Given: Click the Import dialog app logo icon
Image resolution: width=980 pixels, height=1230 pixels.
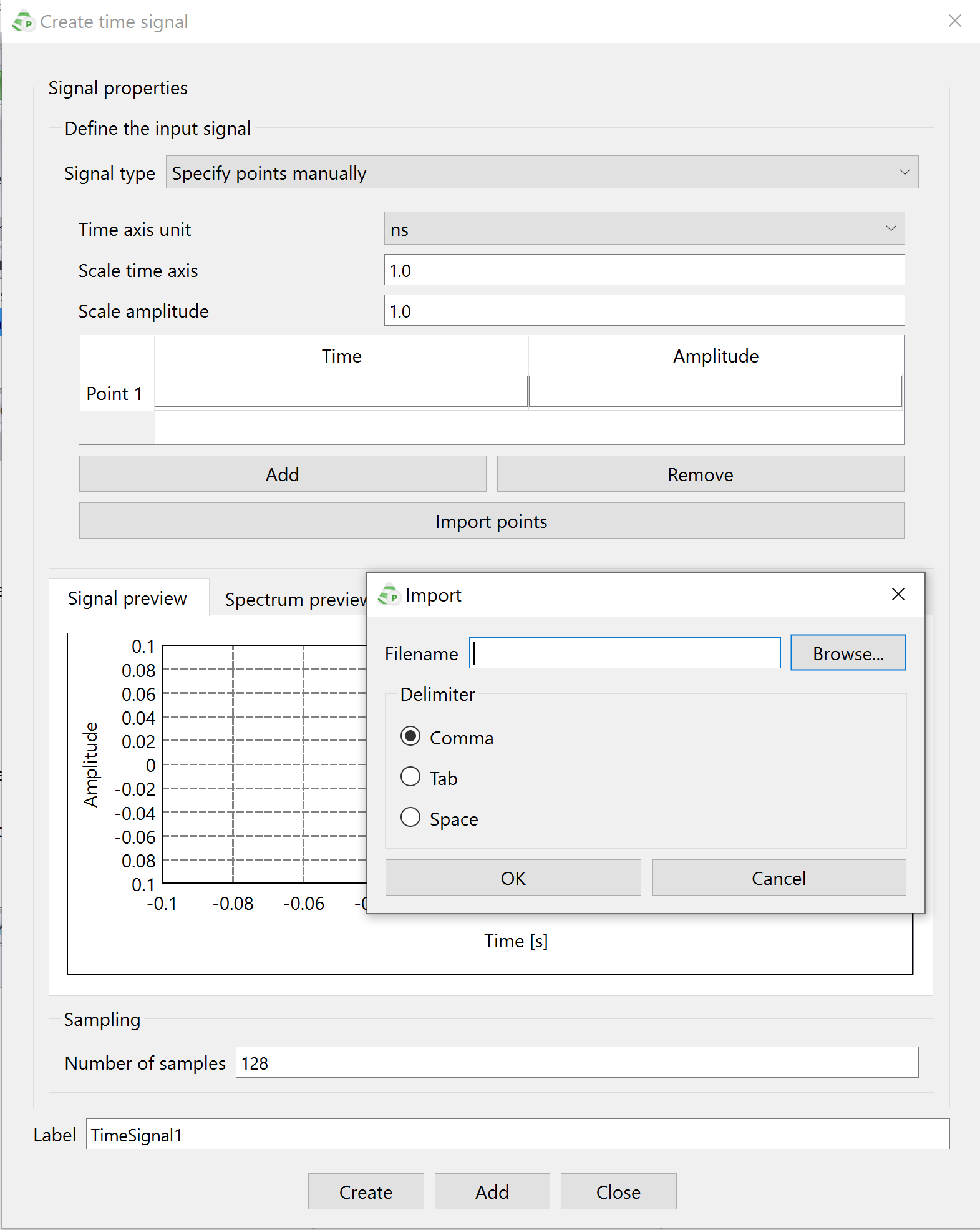Looking at the screenshot, I should pyautogui.click(x=389, y=595).
